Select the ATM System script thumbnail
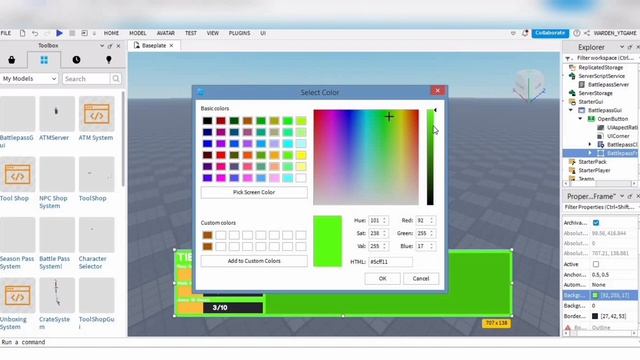Viewport: 640px width, 360px height. pyautogui.click(x=97, y=113)
